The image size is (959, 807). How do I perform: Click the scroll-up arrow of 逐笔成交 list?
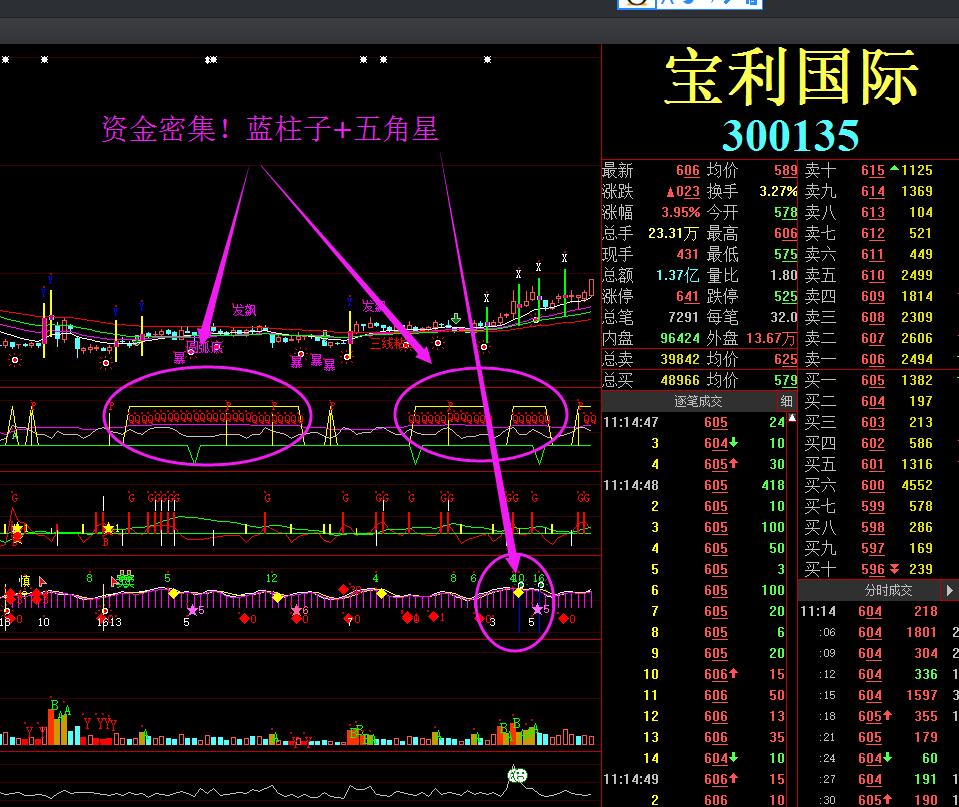tap(793, 418)
